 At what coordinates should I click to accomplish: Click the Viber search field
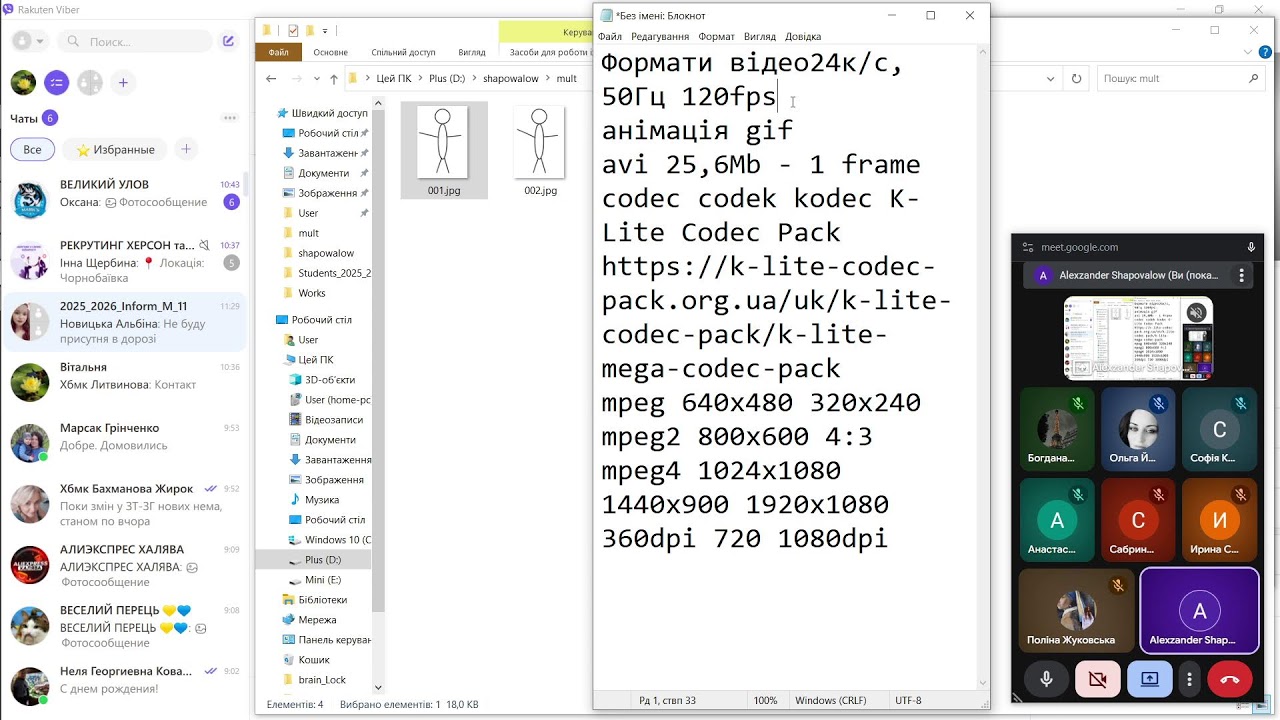135,41
